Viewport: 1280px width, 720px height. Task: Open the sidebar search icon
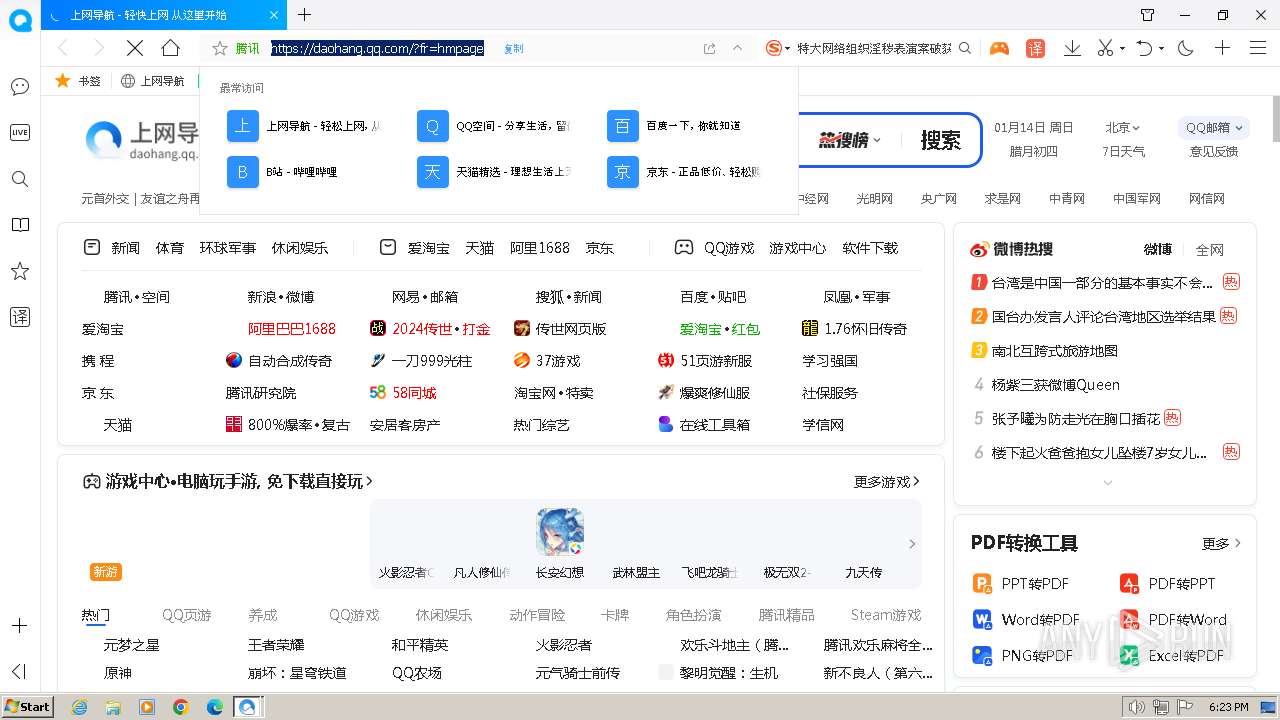[20, 179]
